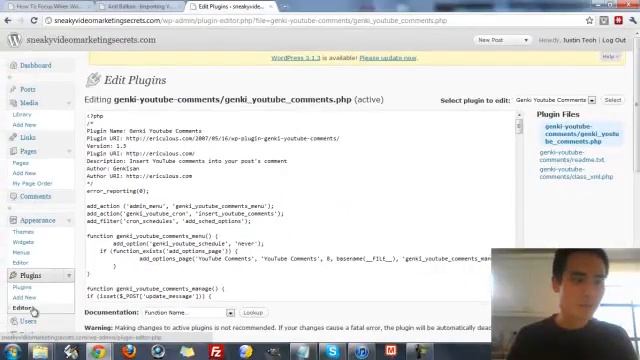The image size is (640, 360).
Task: Collapse the Plugins menu arrow
Action: (69, 276)
